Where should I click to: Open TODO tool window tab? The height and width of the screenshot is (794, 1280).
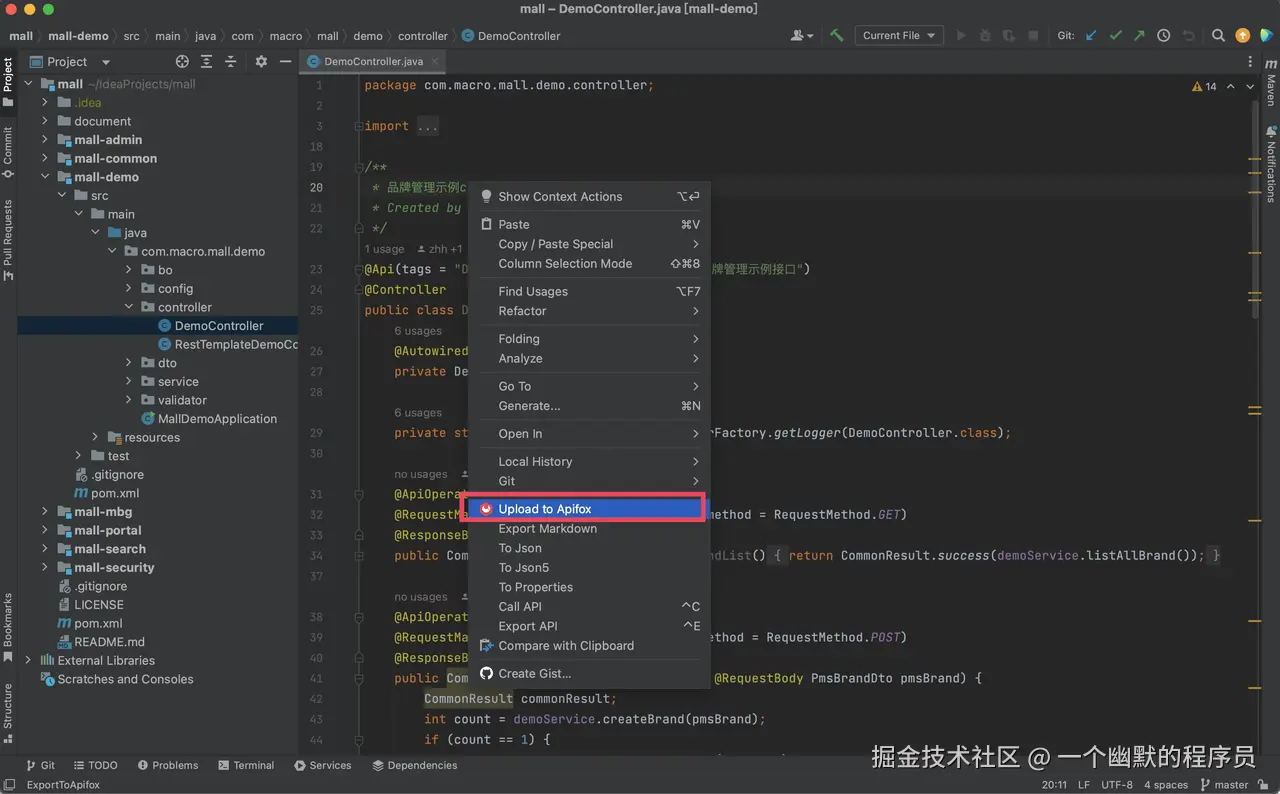pos(94,765)
